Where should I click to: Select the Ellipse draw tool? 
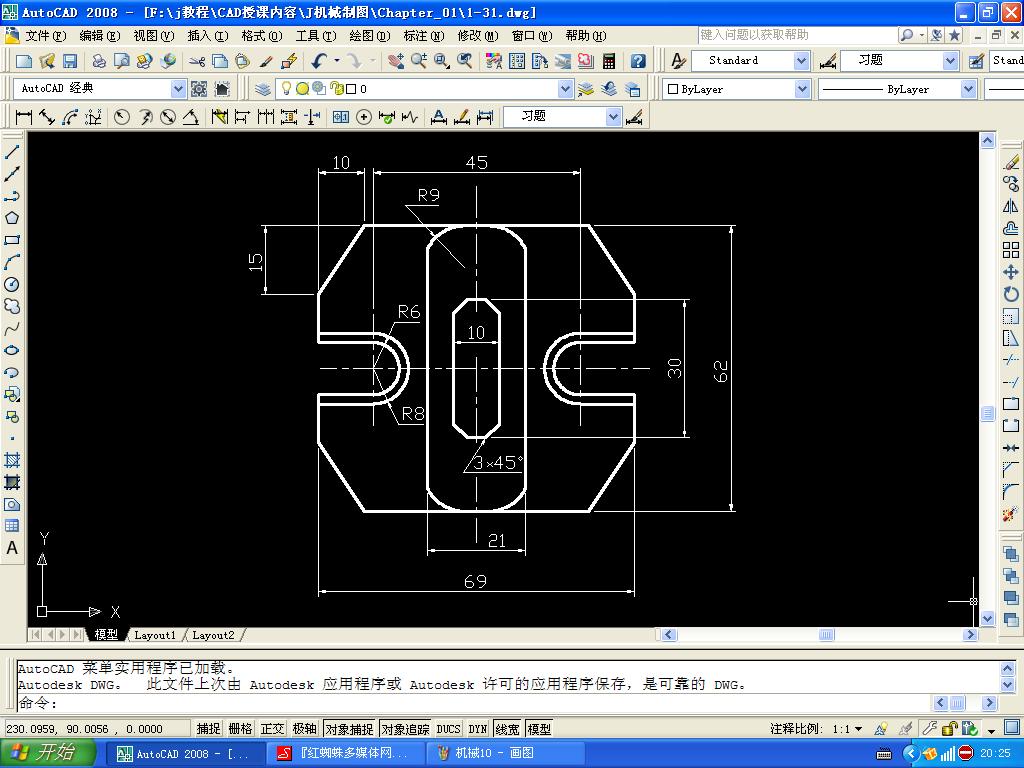click(12, 351)
